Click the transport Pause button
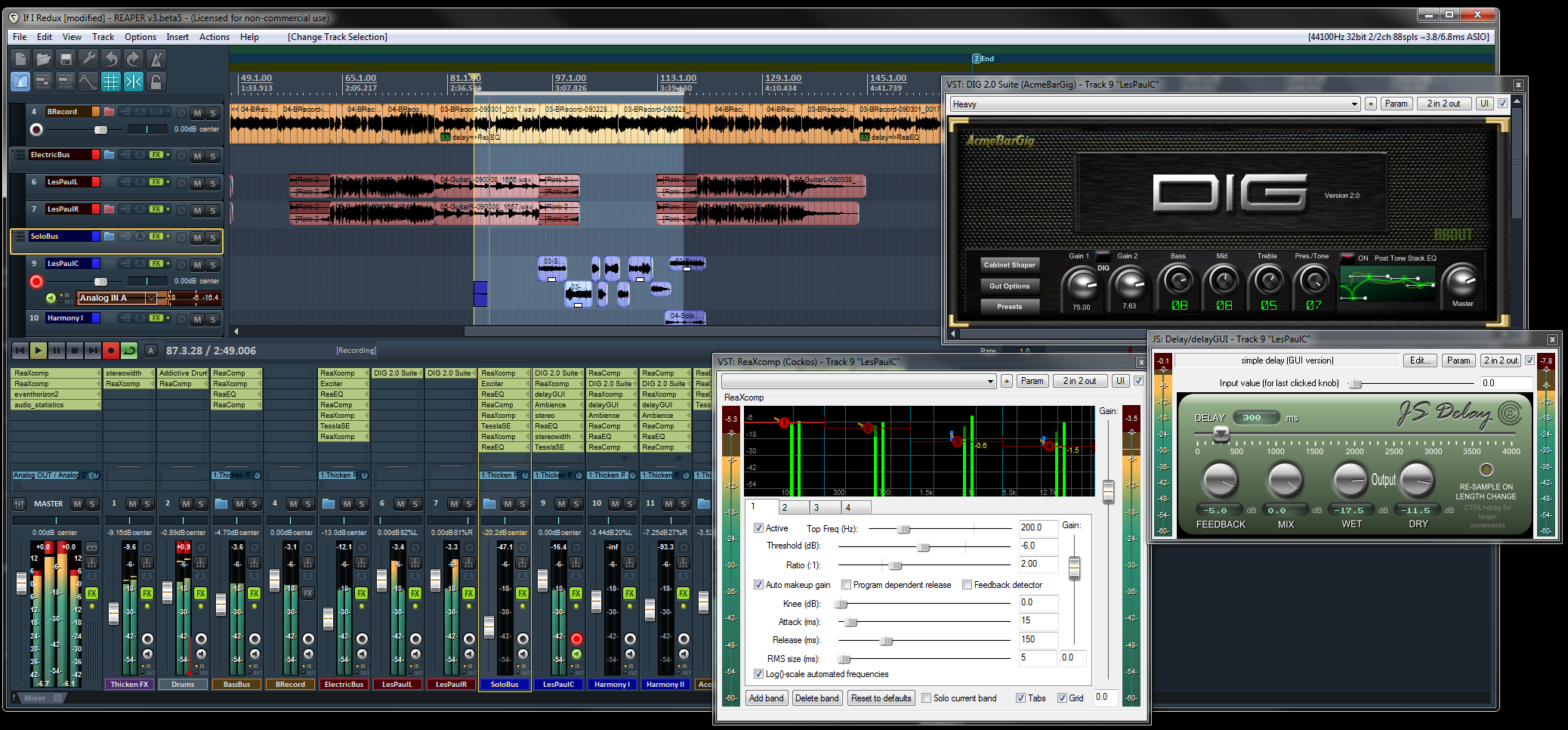The width and height of the screenshot is (1568, 730). pyautogui.click(x=56, y=351)
